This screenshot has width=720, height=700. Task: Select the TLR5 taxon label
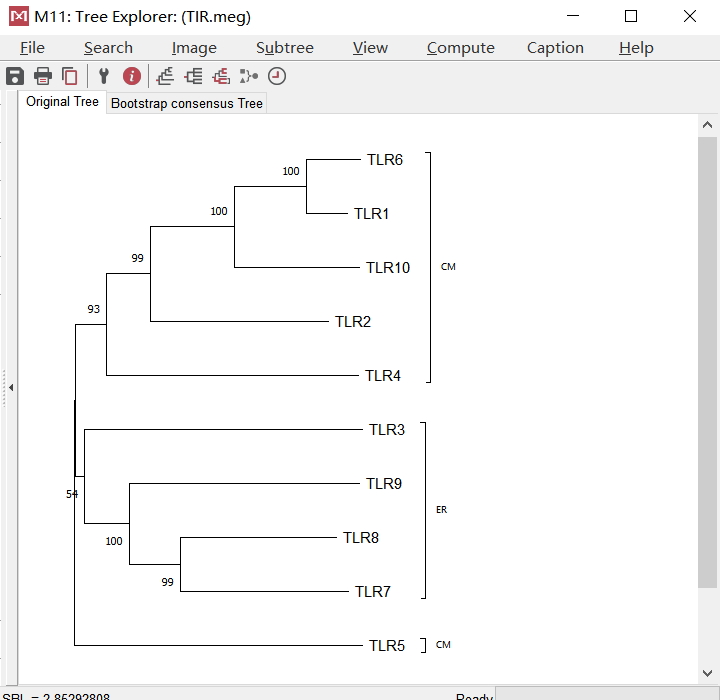click(x=387, y=646)
